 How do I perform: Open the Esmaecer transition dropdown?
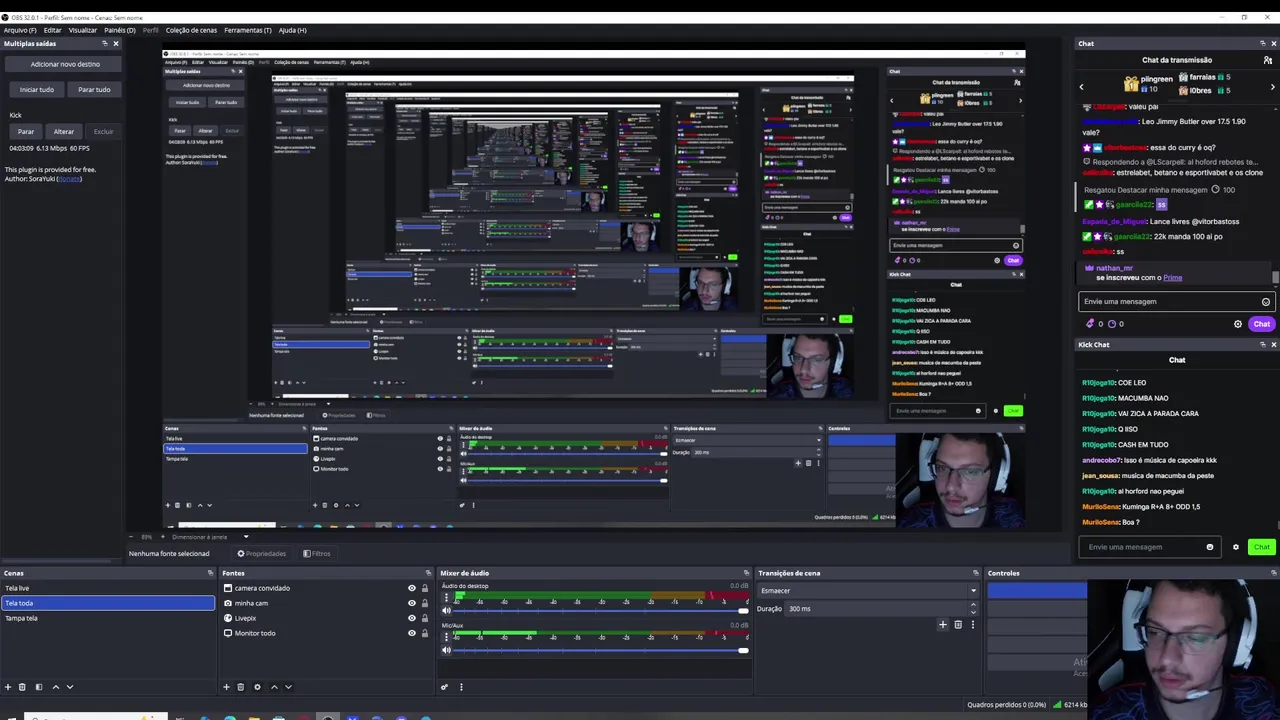[x=868, y=590]
